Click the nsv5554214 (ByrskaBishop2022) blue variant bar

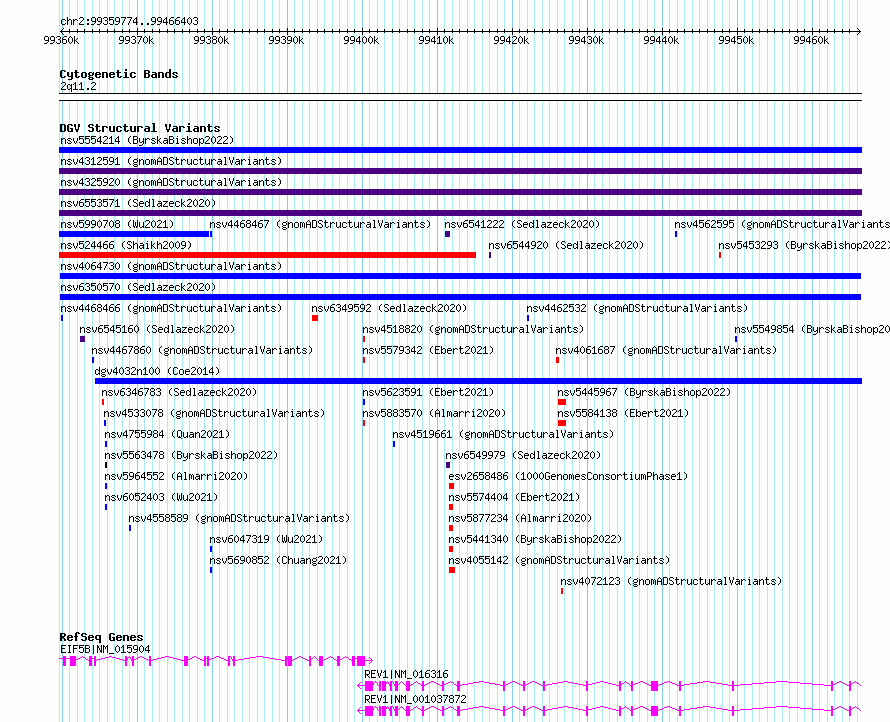(460, 150)
